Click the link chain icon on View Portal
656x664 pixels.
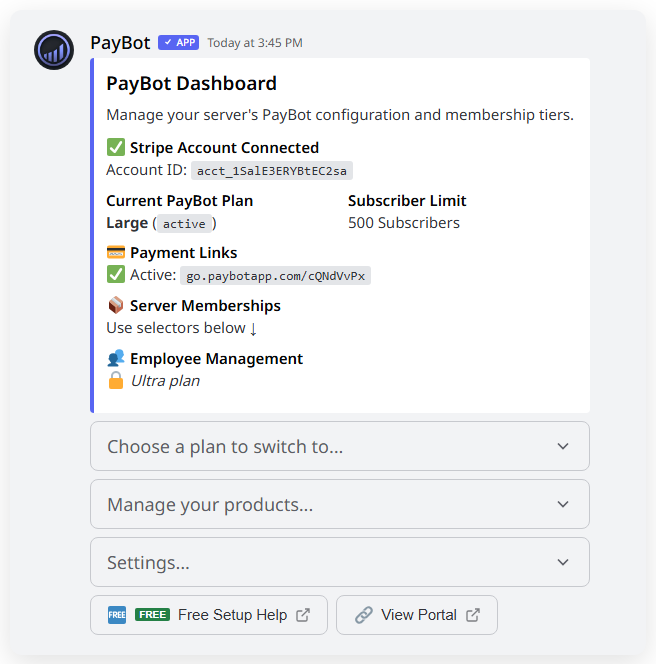point(364,615)
